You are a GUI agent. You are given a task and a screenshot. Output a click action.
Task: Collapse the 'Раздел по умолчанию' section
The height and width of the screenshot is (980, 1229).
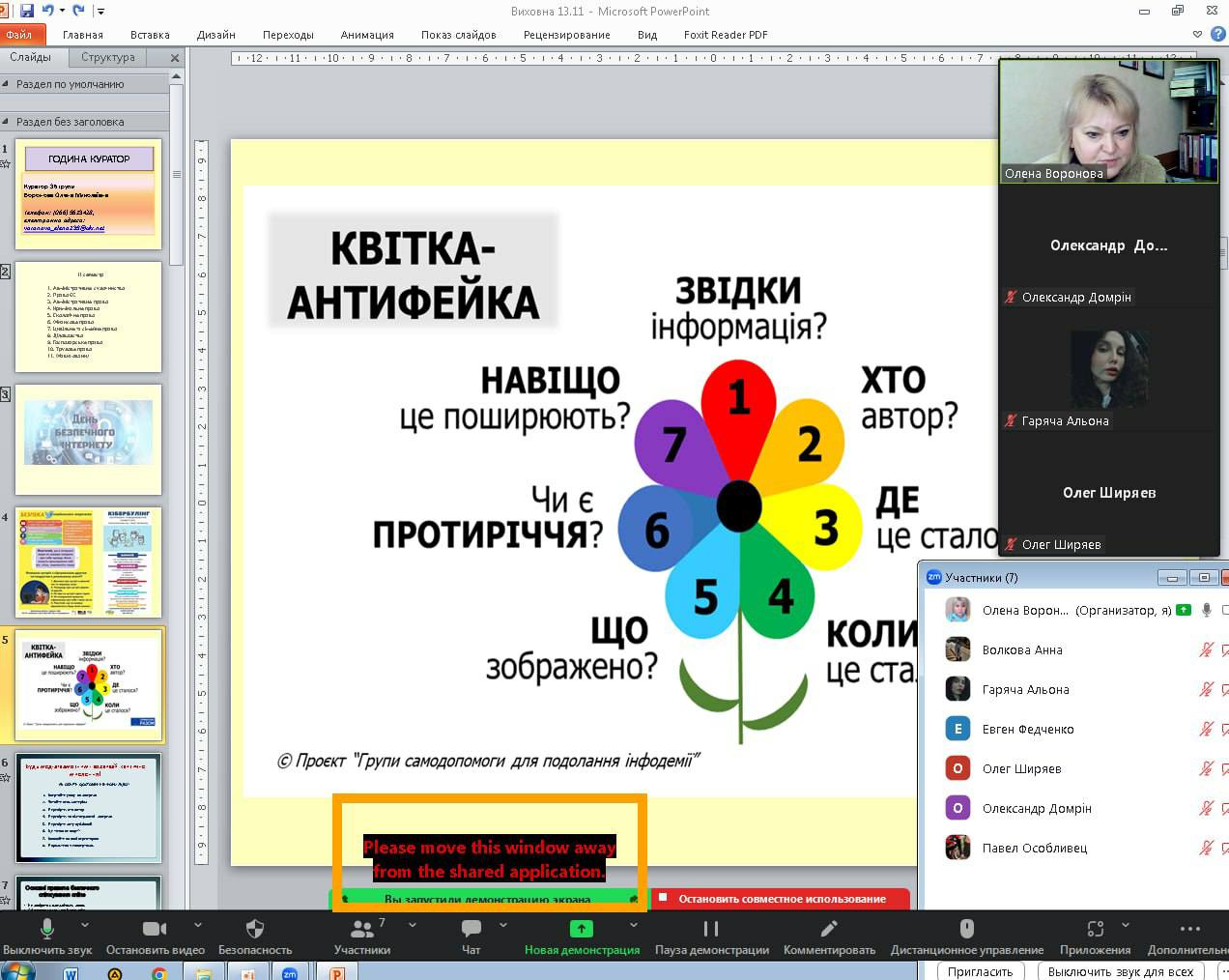pos(7,84)
